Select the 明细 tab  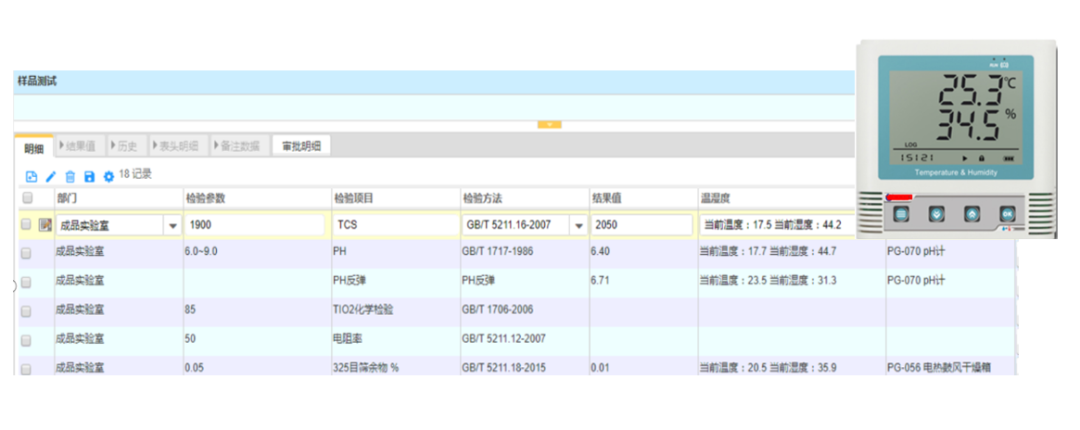coord(34,148)
